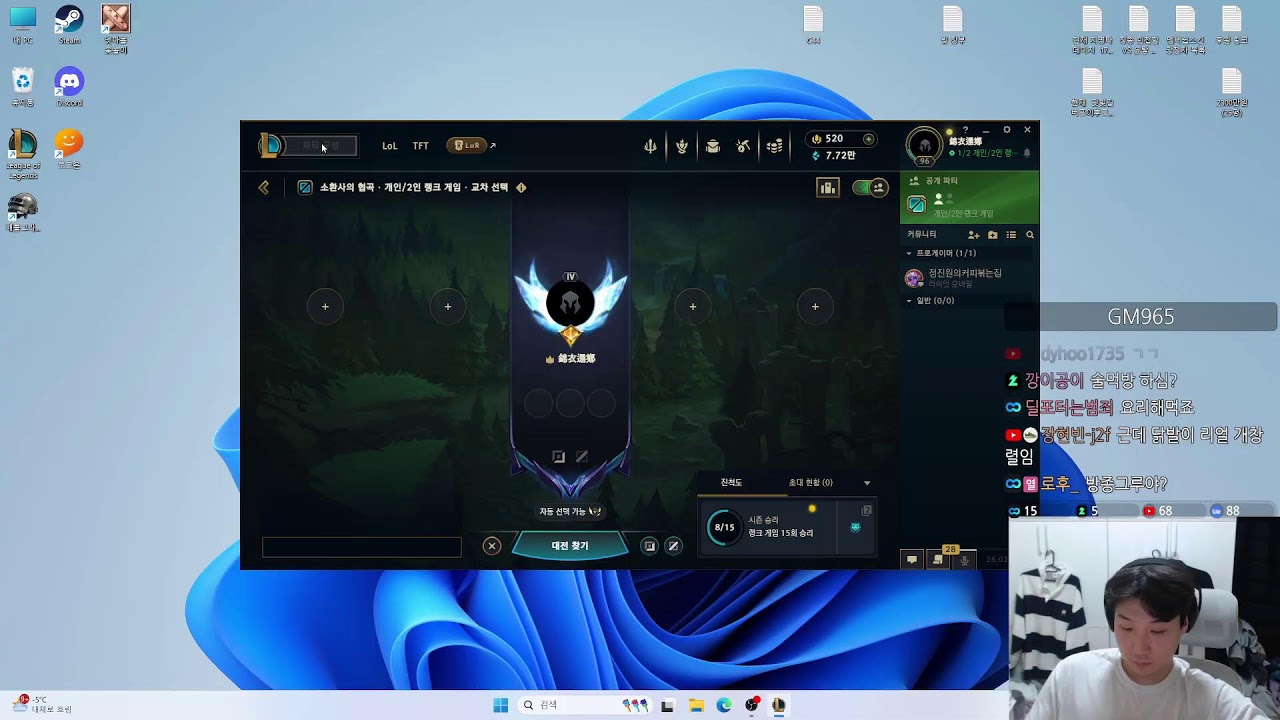
Task: Invite player to third empty slot
Action: coord(693,307)
